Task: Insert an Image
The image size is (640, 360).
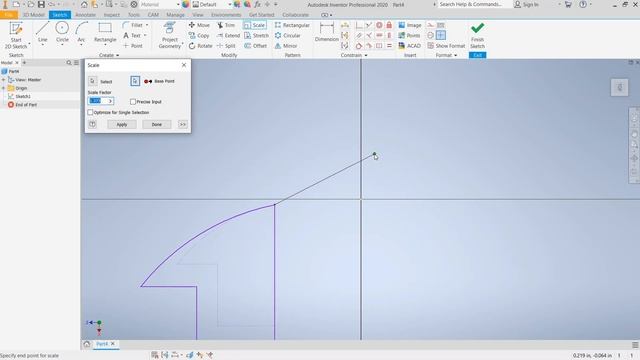Action: (409, 25)
